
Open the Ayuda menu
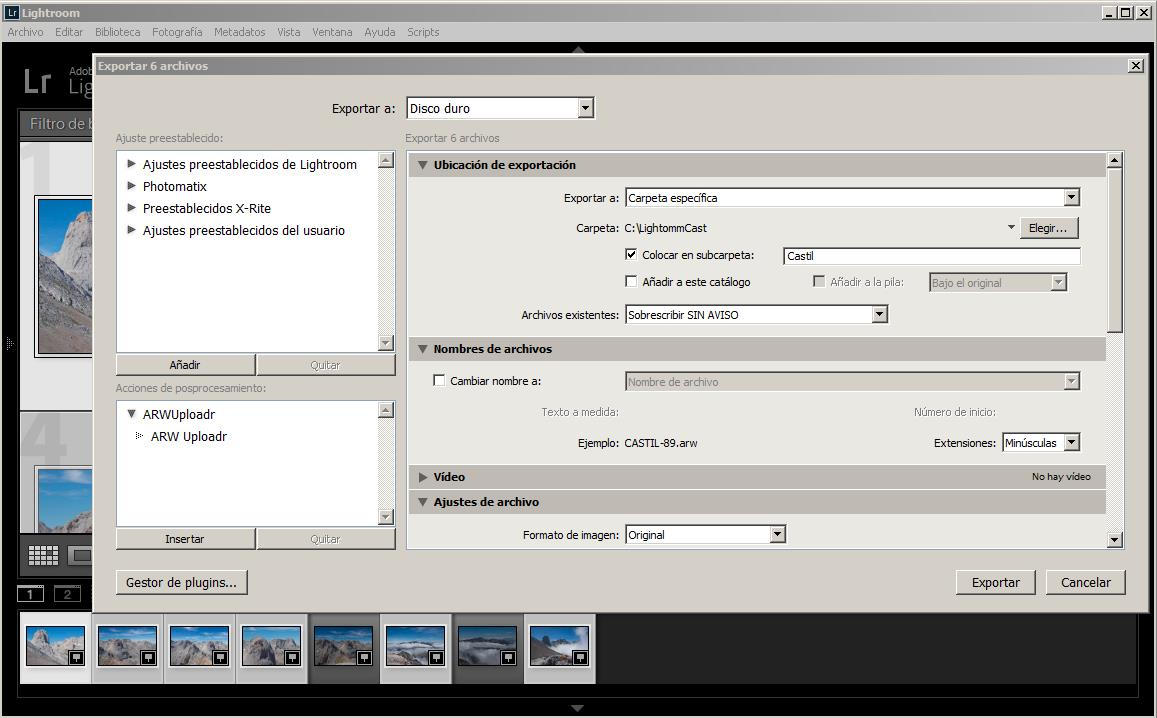point(379,32)
